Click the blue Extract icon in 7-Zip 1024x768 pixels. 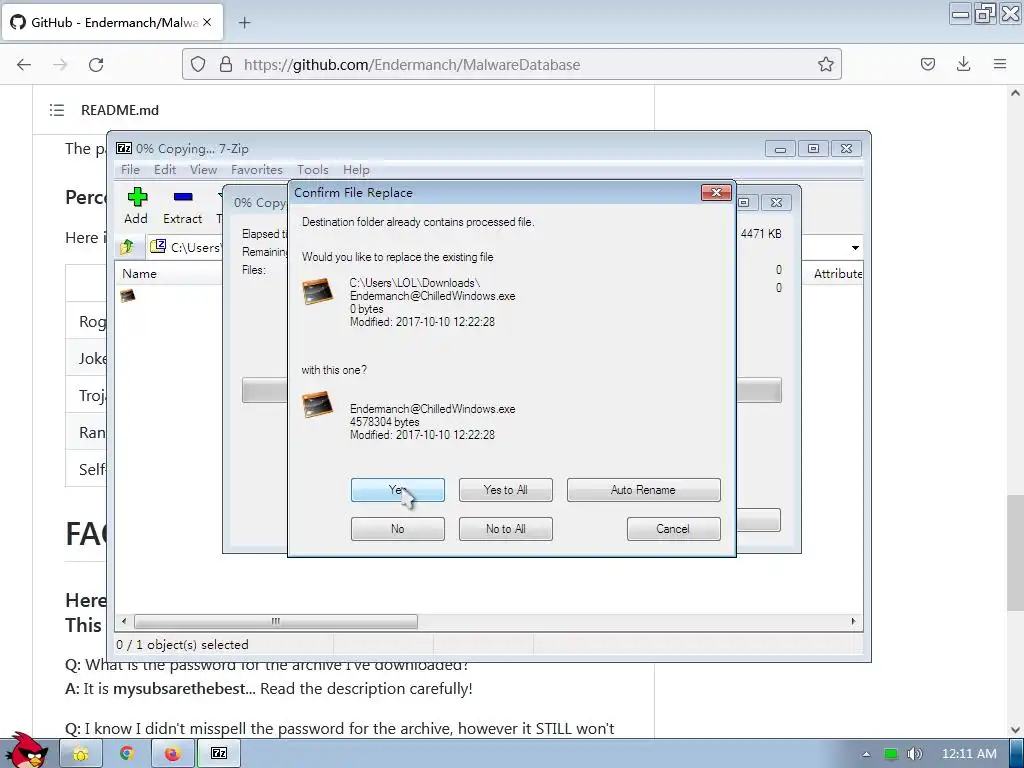(x=183, y=197)
